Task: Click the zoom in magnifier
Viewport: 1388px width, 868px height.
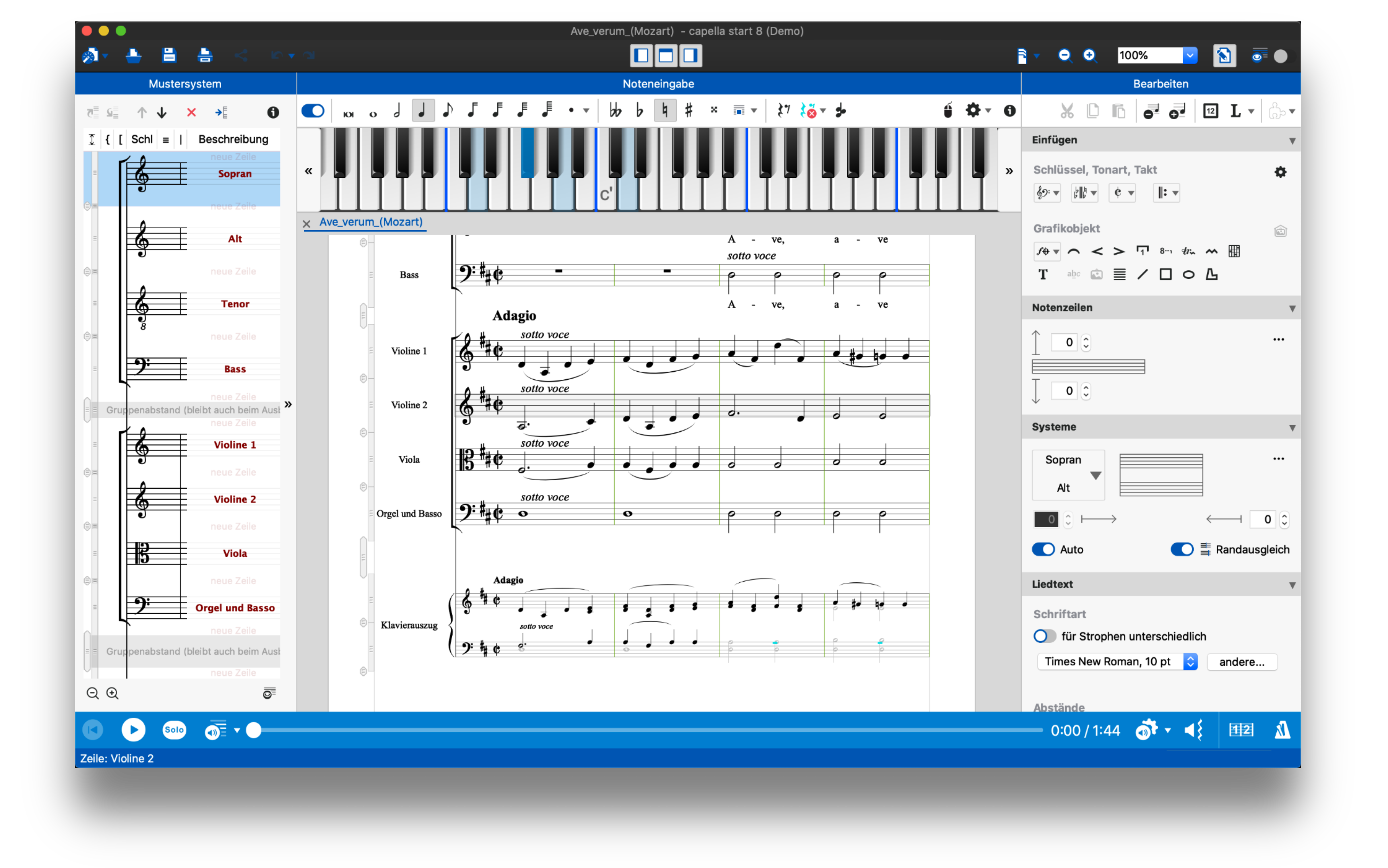Action: point(1089,55)
